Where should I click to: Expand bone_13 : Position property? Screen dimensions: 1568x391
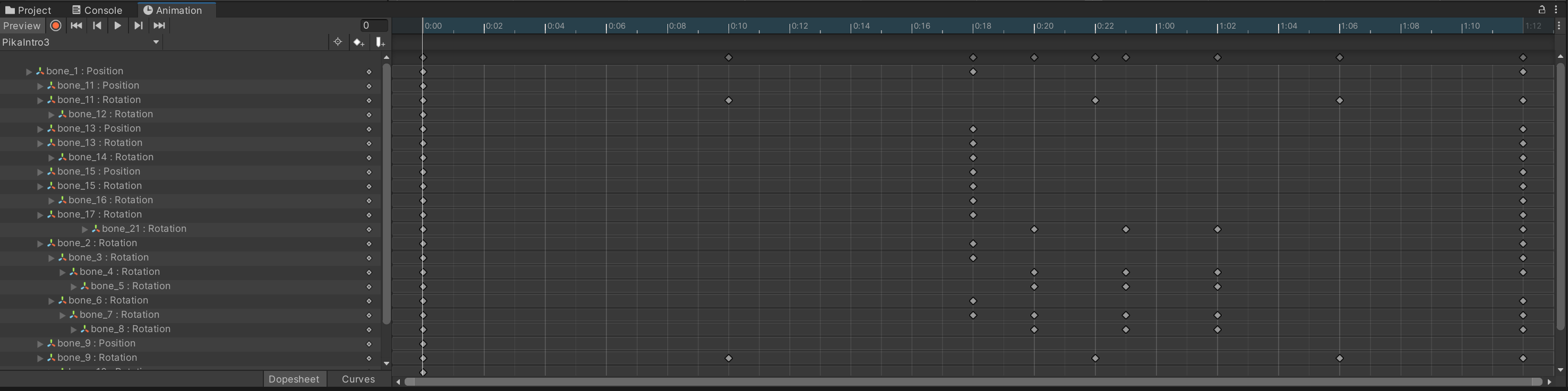pos(40,129)
